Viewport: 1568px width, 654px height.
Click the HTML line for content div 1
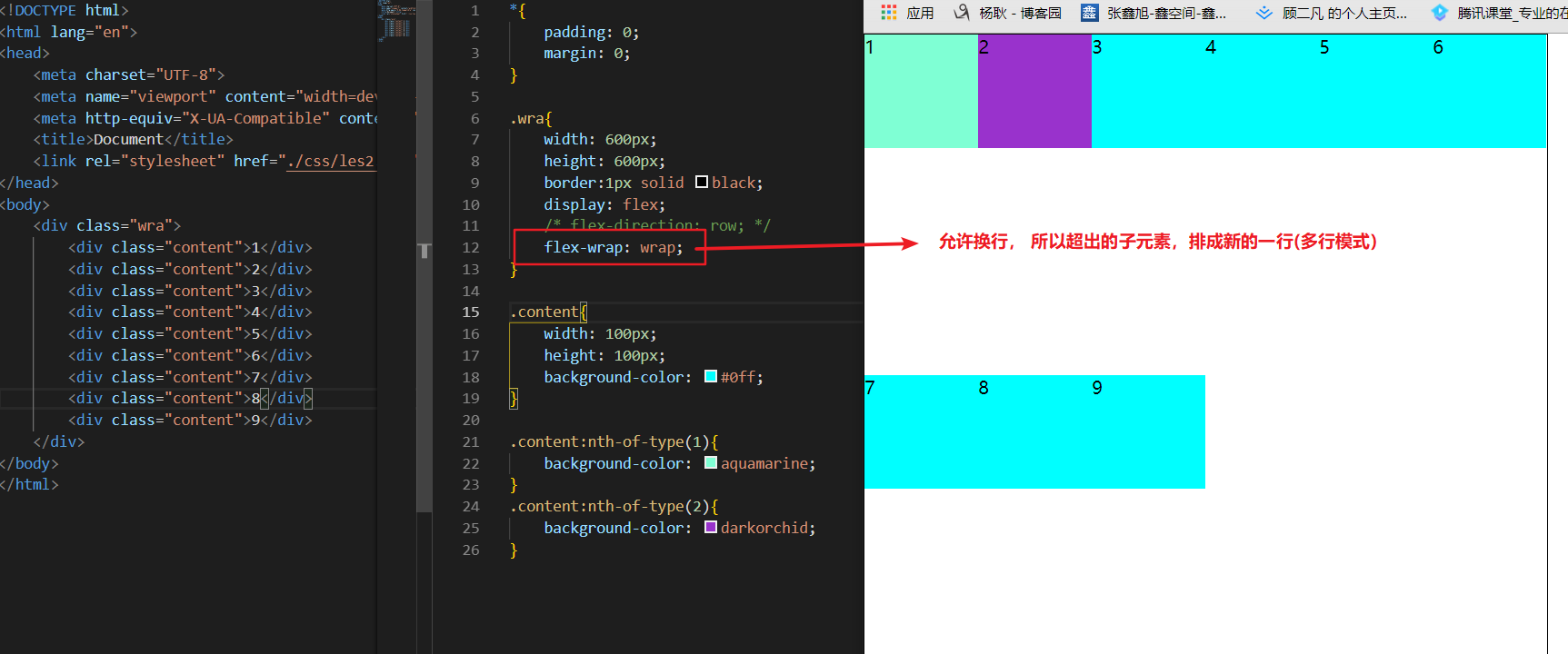pos(190,247)
